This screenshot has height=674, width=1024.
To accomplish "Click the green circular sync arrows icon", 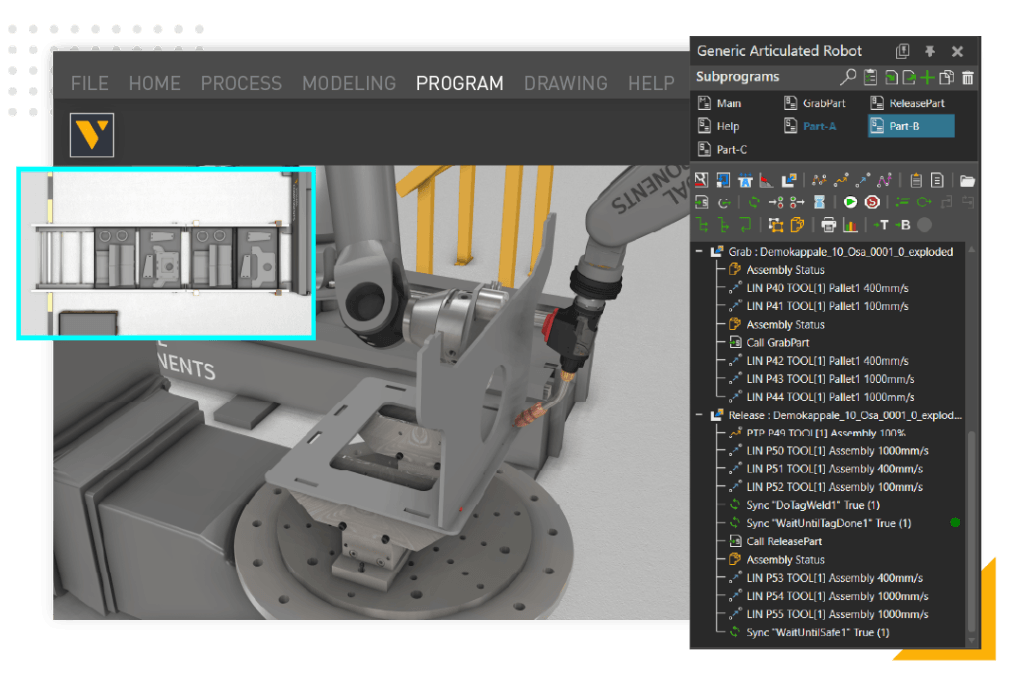I will click(754, 202).
